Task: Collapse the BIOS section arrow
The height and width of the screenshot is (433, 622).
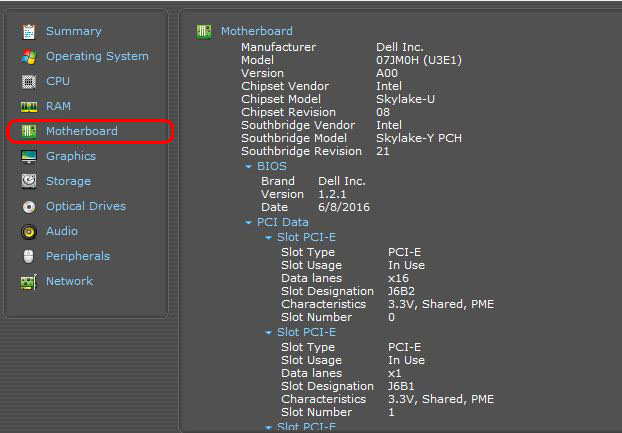Action: coord(249,167)
